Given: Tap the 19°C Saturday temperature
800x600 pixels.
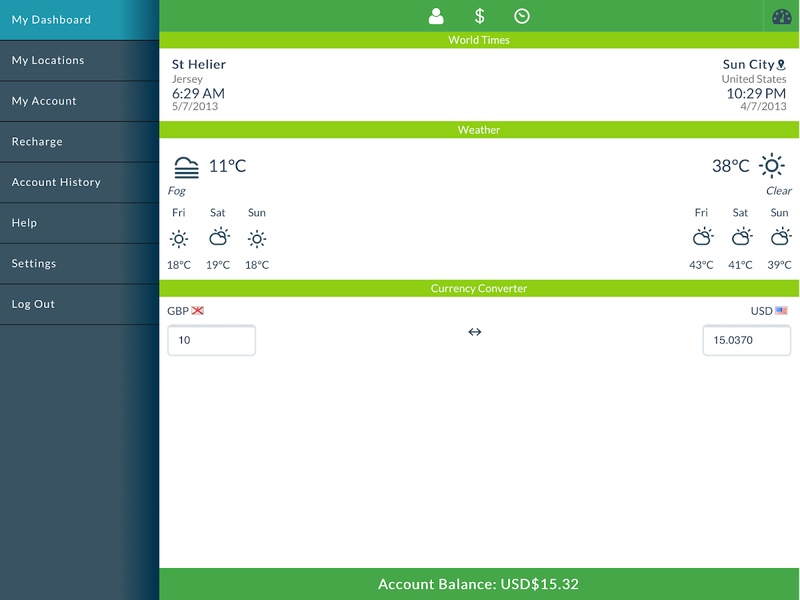Looking at the screenshot, I should (218, 265).
